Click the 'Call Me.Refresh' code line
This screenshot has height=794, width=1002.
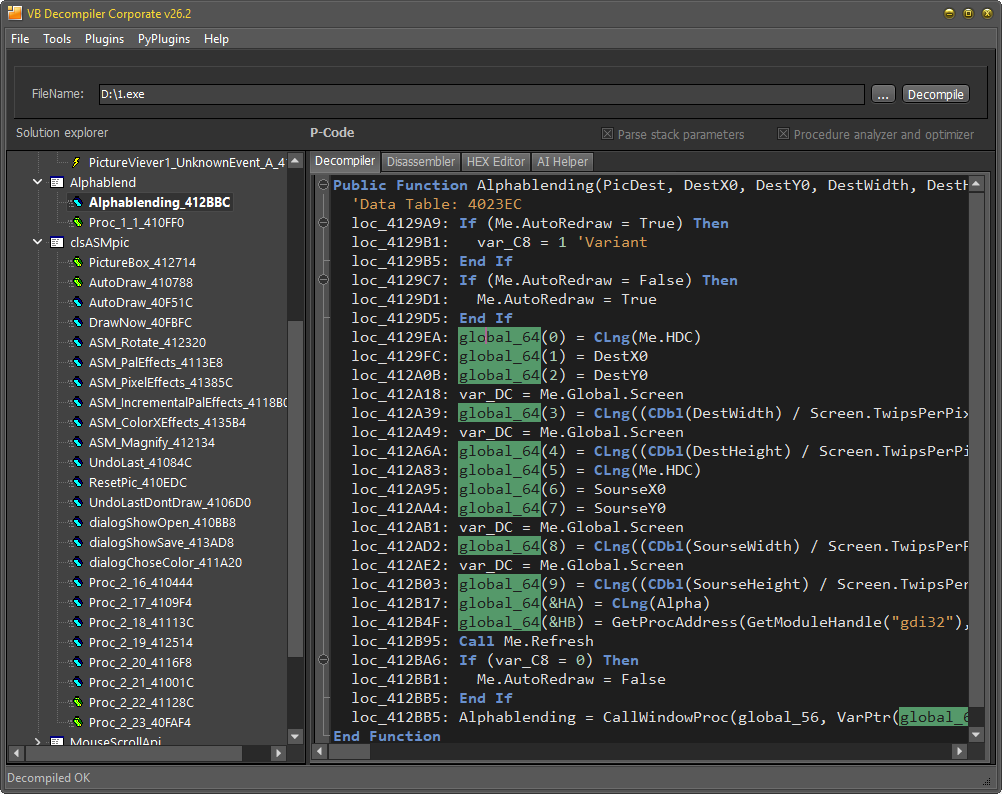pyautogui.click(x=526, y=641)
